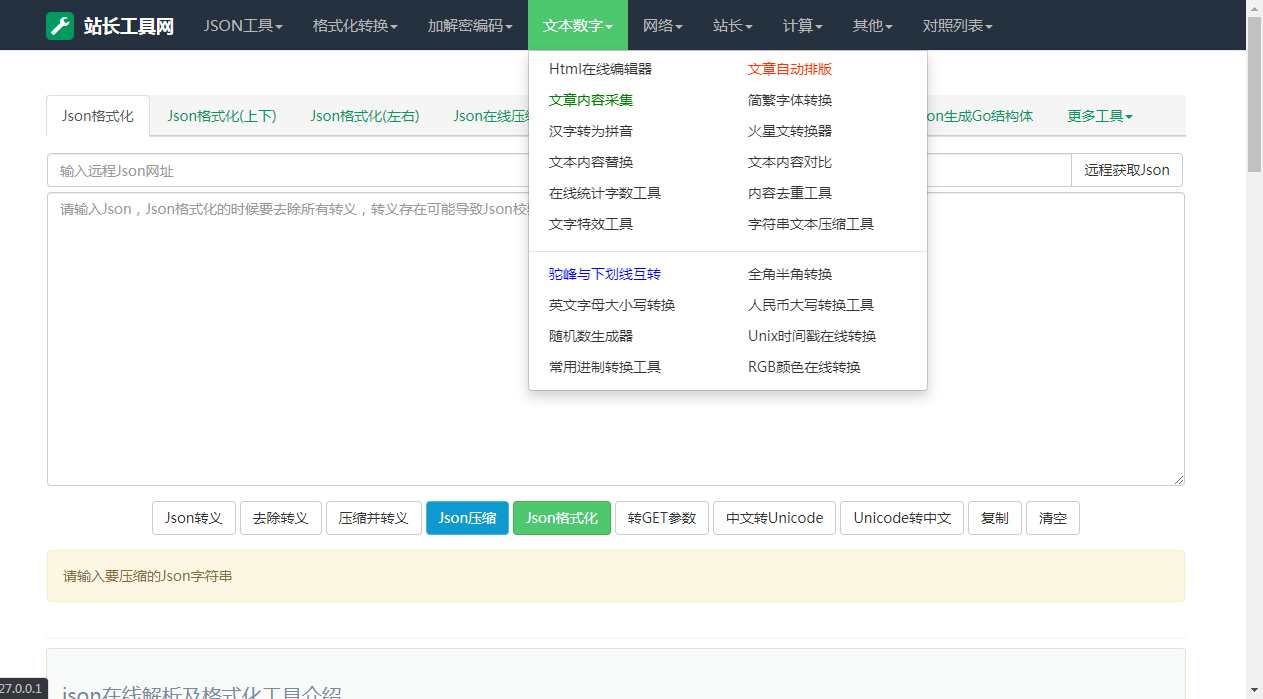Click the remote Json URL input field
The image size is (1263, 699).
pyautogui.click(x=300, y=170)
